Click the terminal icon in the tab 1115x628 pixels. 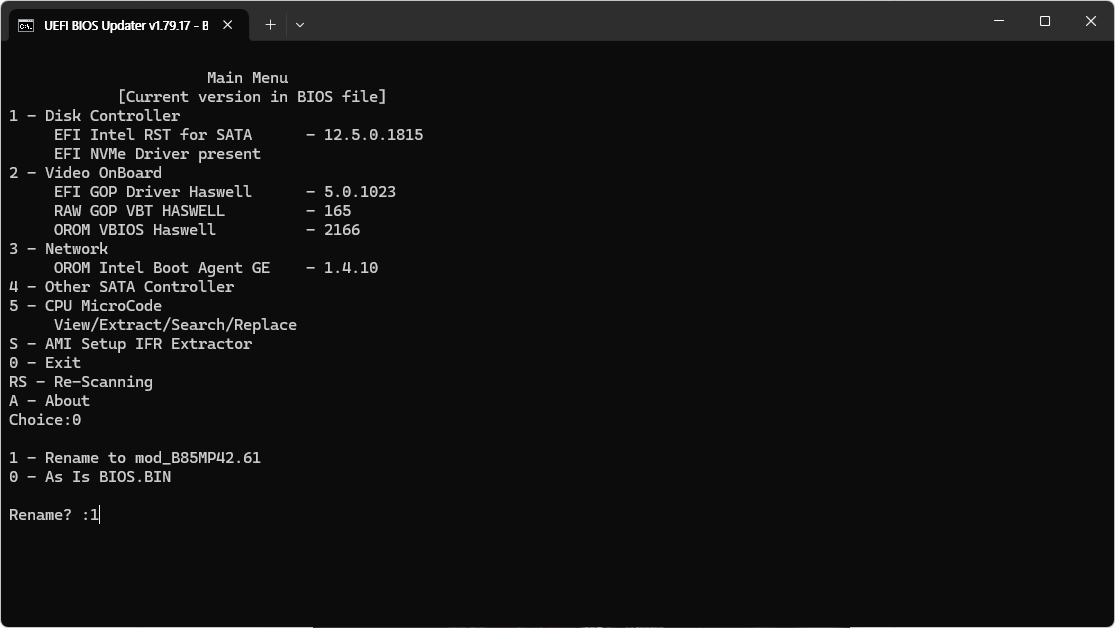[26, 26]
